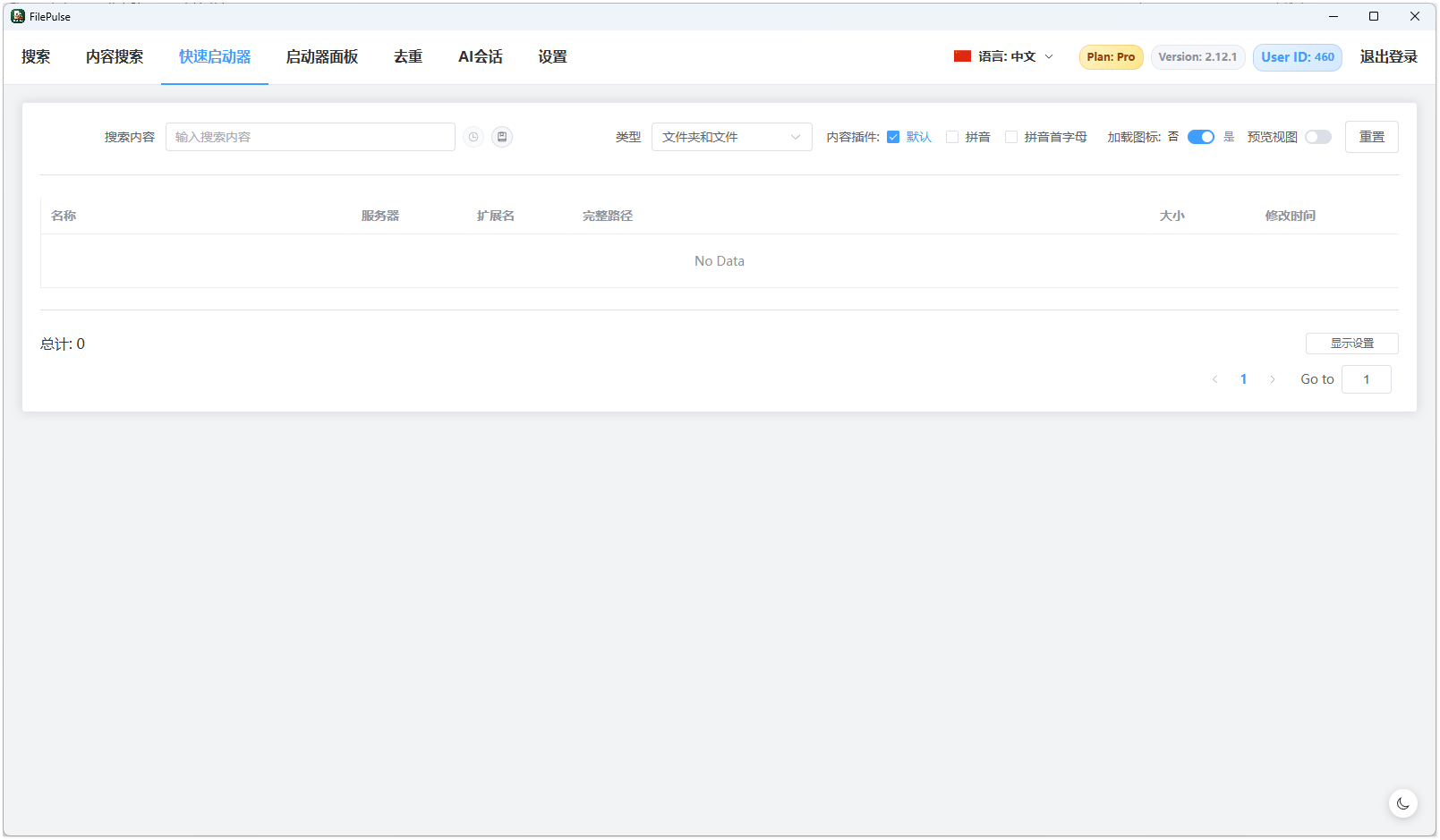
Task: Toggle the 加载图标 switch
Action: [x=1201, y=137]
